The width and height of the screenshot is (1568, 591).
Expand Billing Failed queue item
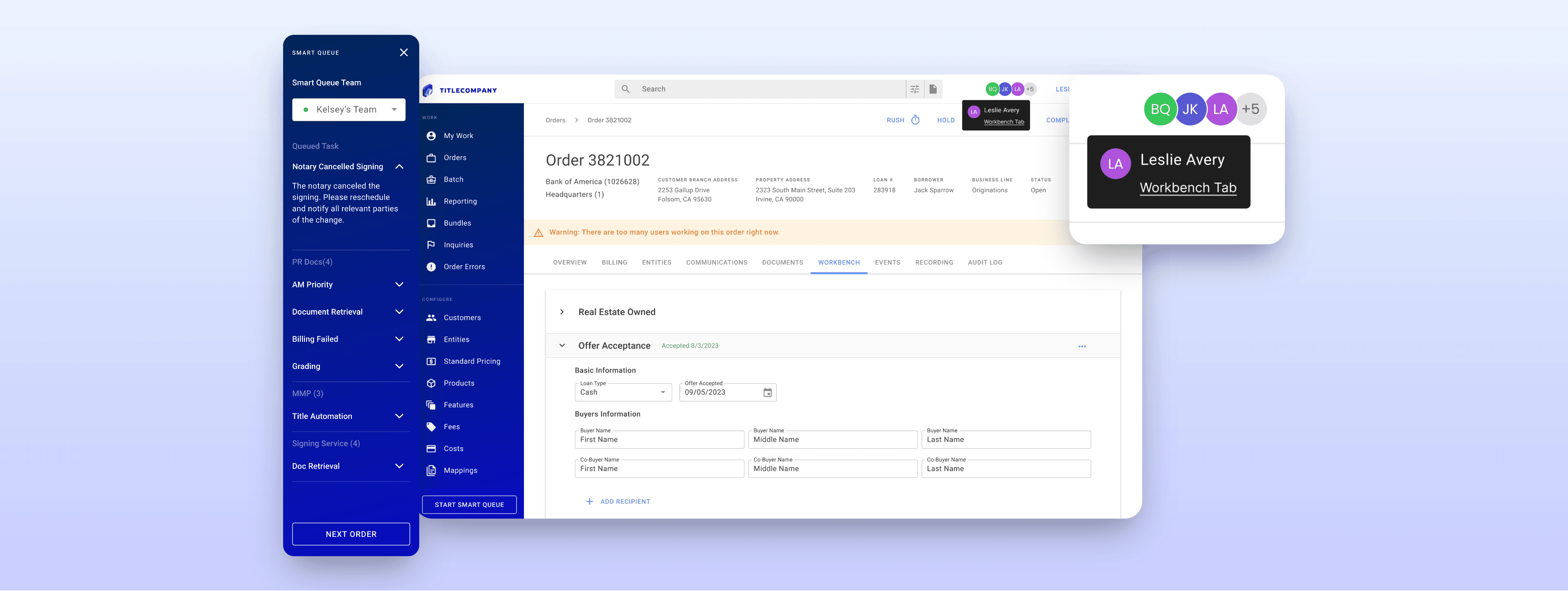pyautogui.click(x=399, y=339)
